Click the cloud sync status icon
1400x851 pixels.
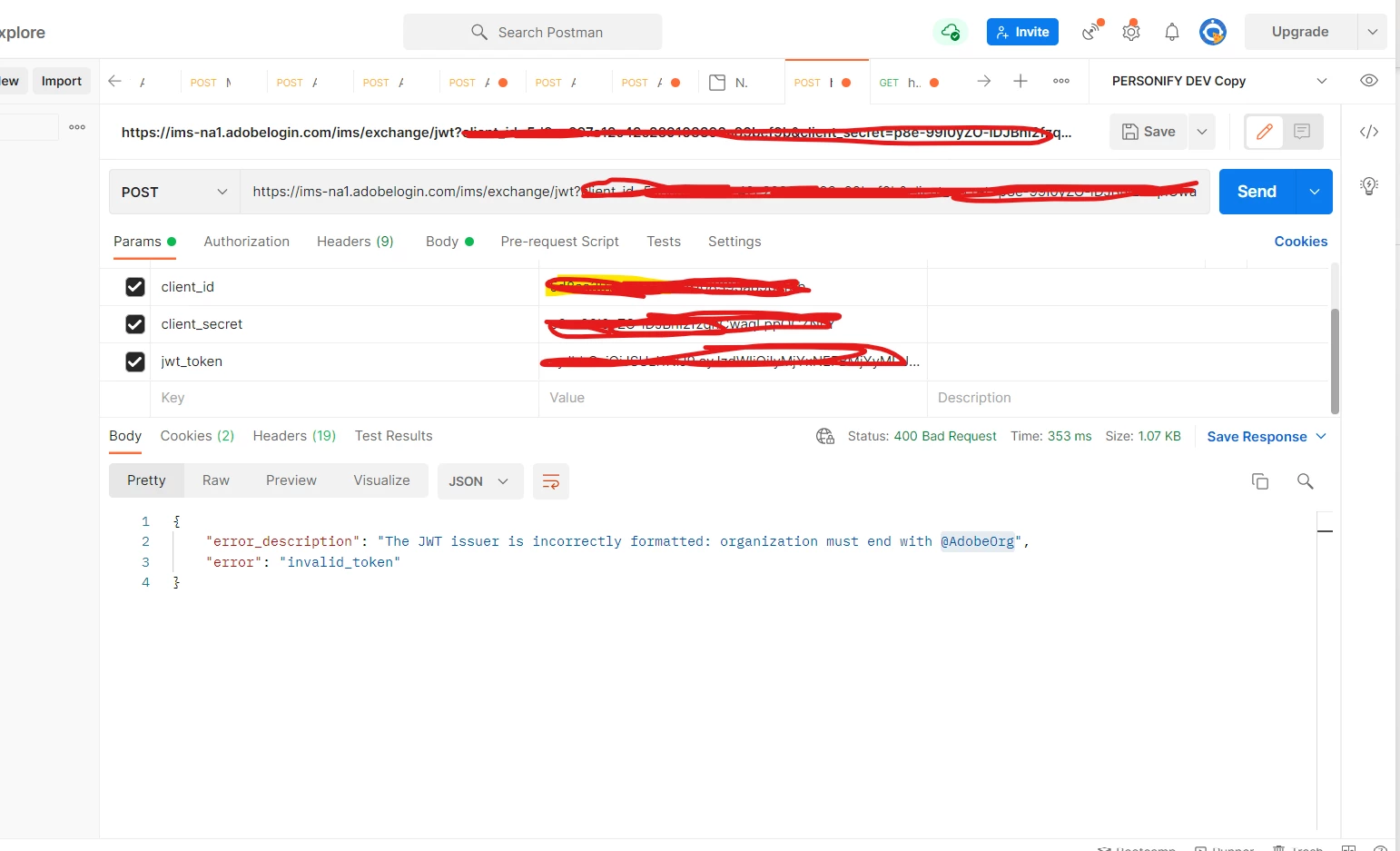click(x=951, y=32)
